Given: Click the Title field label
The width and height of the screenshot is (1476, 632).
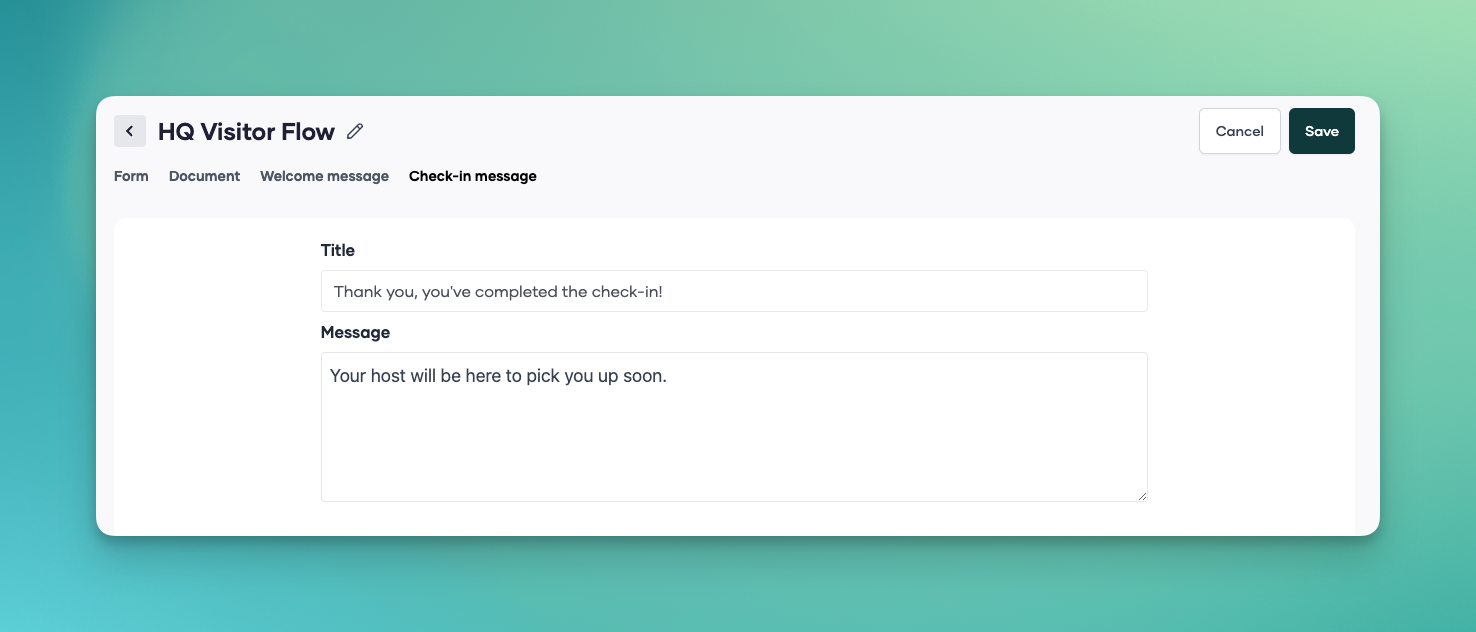Looking at the screenshot, I should (338, 250).
